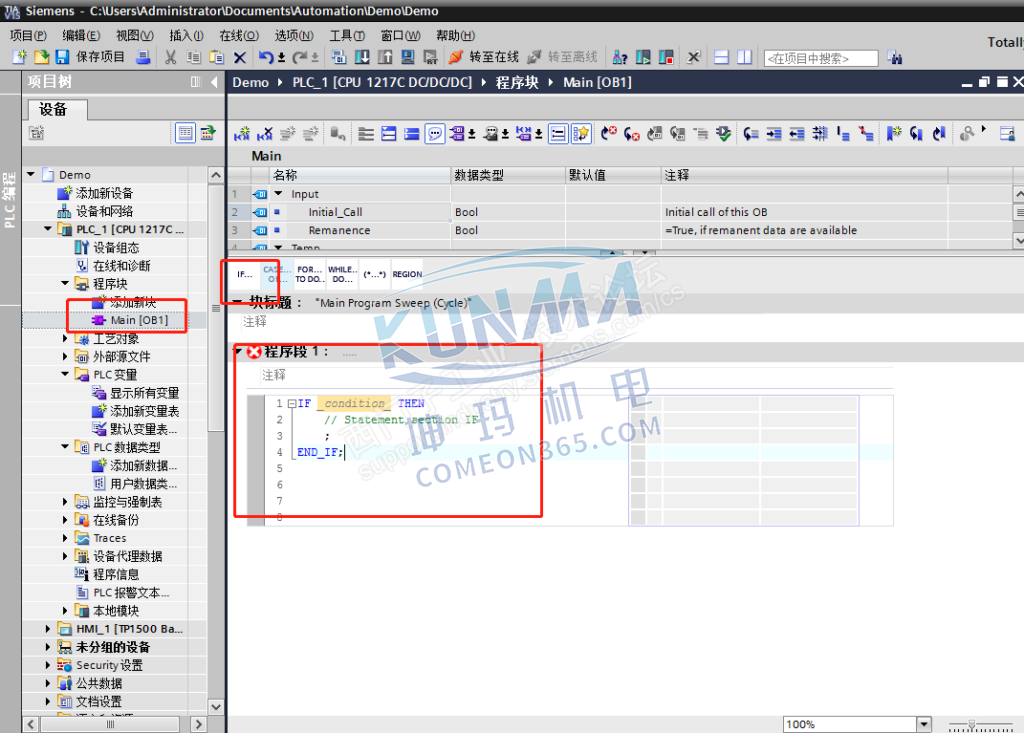
Task: Indent the selected code lines
Action: tap(774, 133)
